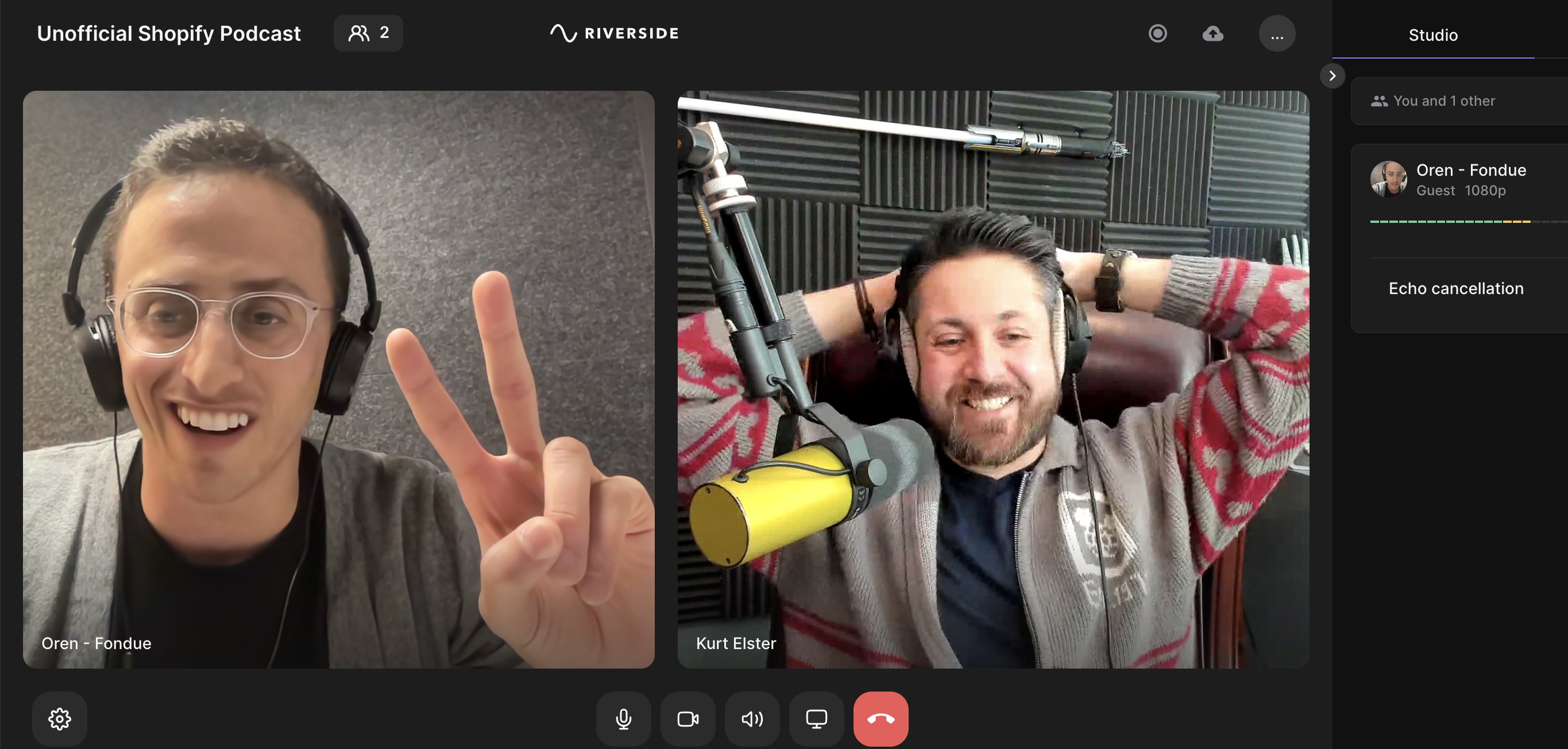This screenshot has height=749, width=1568.
Task: Leave the studio with red hang-up button
Action: point(881,719)
